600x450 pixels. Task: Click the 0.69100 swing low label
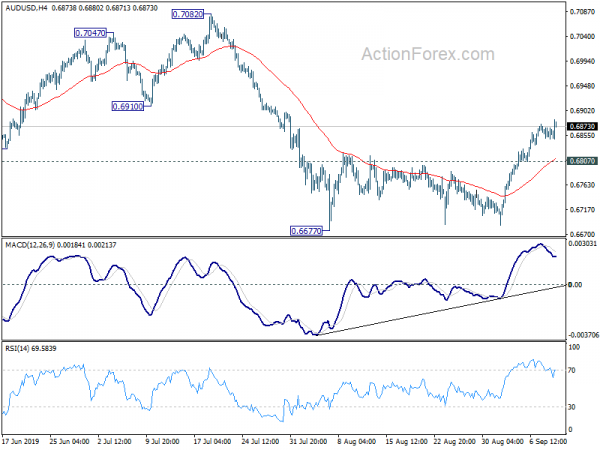click(128, 106)
